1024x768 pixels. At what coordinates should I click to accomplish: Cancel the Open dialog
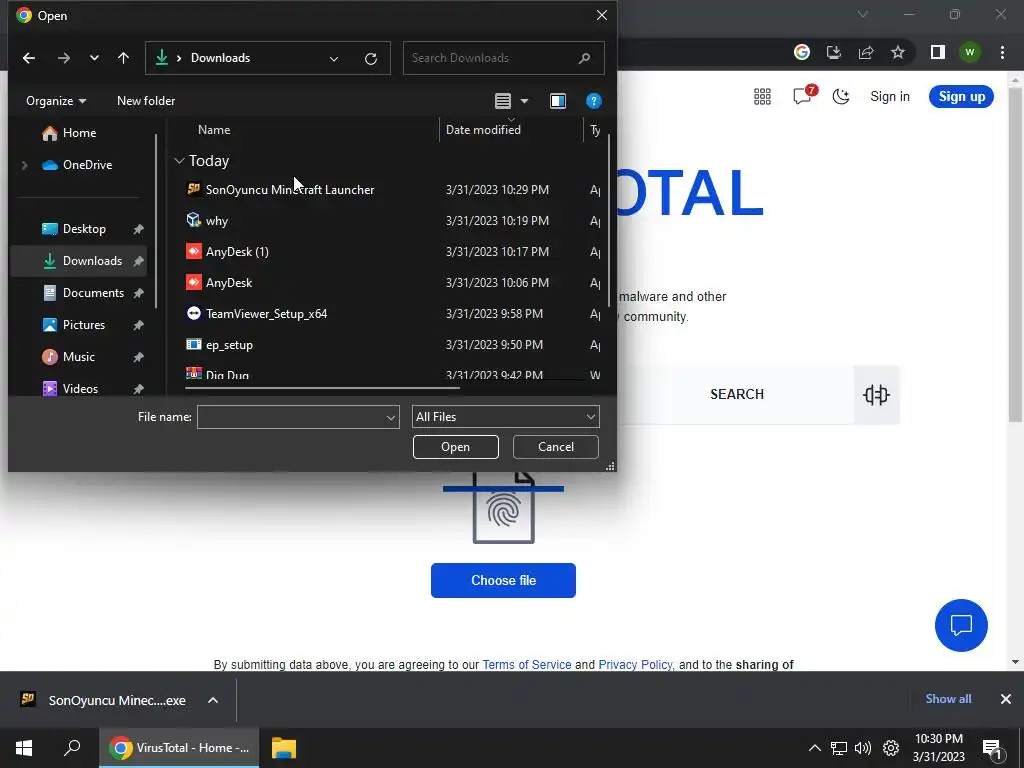point(556,447)
